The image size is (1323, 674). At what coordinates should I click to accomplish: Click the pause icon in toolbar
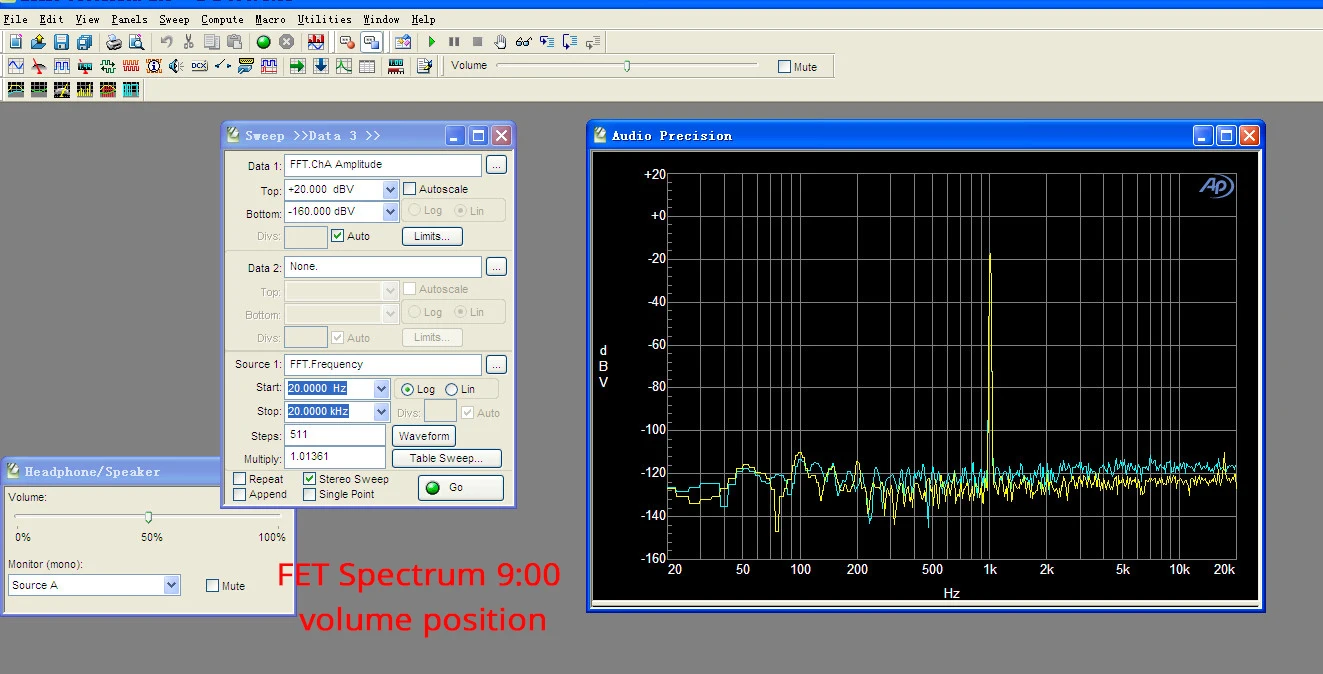[454, 42]
